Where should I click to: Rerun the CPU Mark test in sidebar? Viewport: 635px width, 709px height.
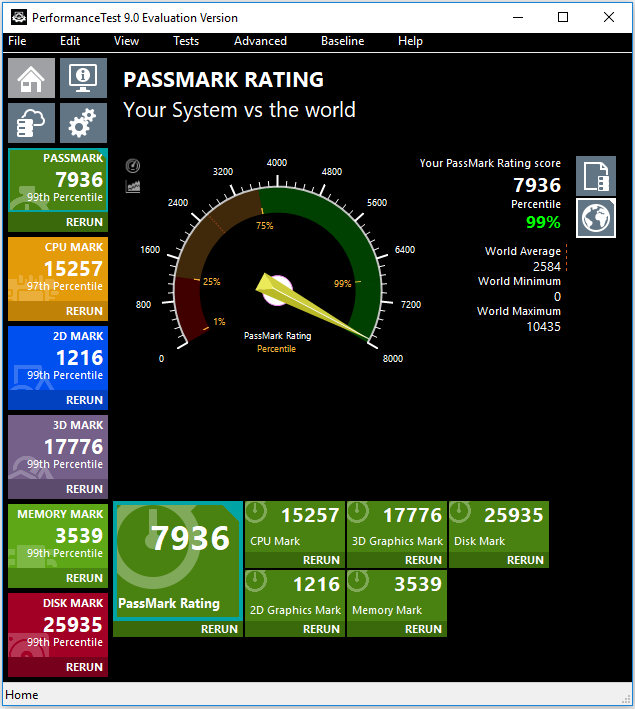tap(58, 311)
